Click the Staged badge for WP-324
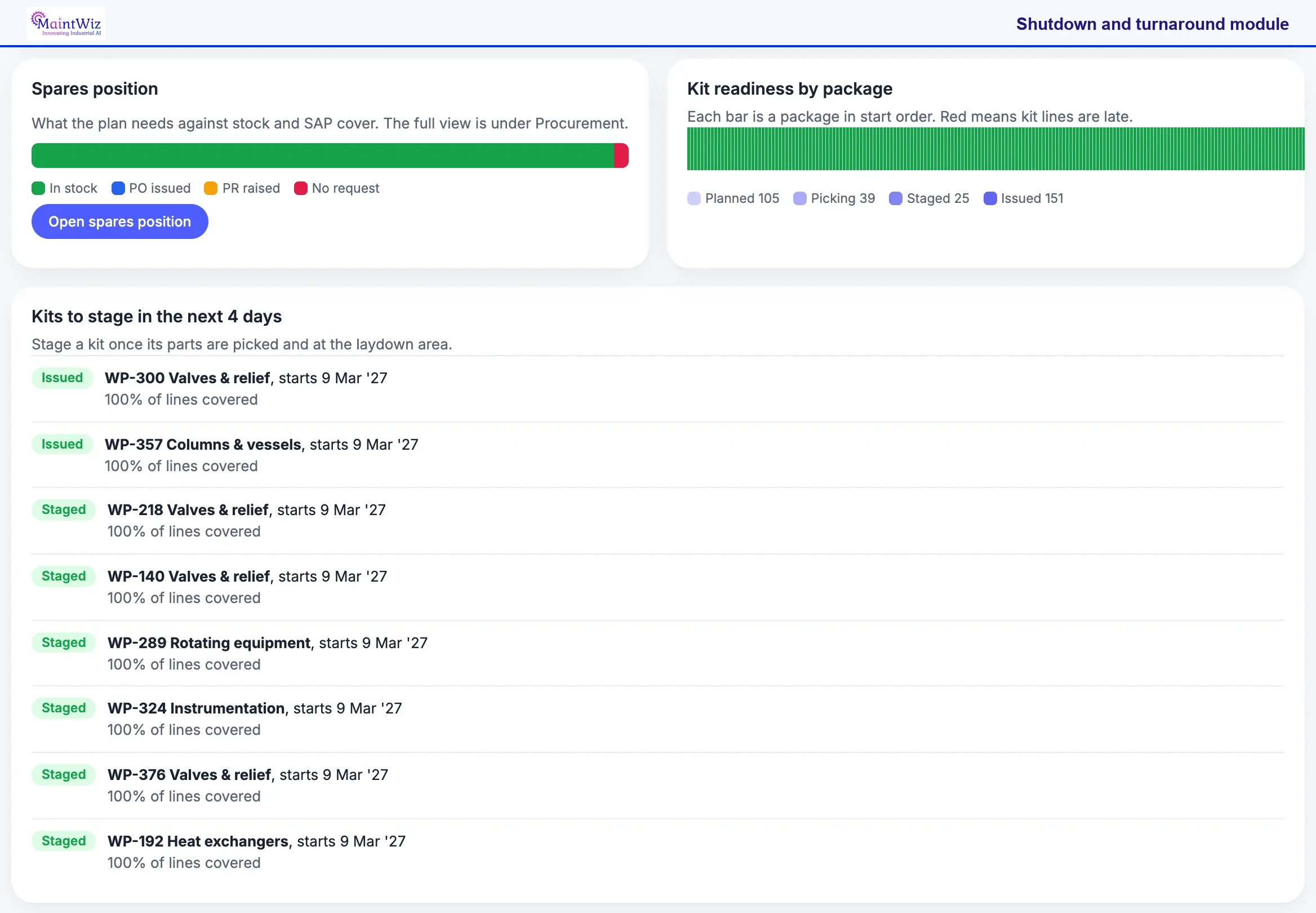Viewport: 1316px width, 913px height. [x=64, y=708]
